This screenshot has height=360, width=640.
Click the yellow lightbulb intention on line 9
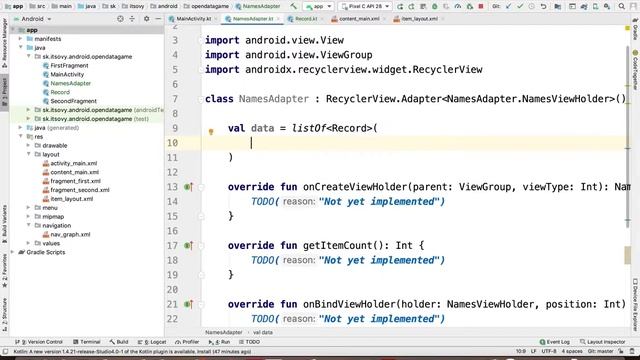pyautogui.click(x=211, y=131)
